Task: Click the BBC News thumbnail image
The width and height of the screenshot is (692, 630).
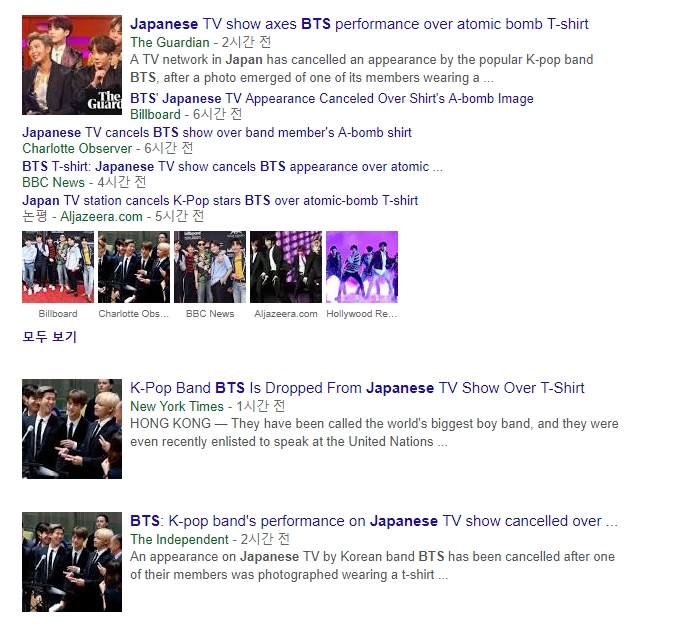Action: pyautogui.click(x=210, y=267)
